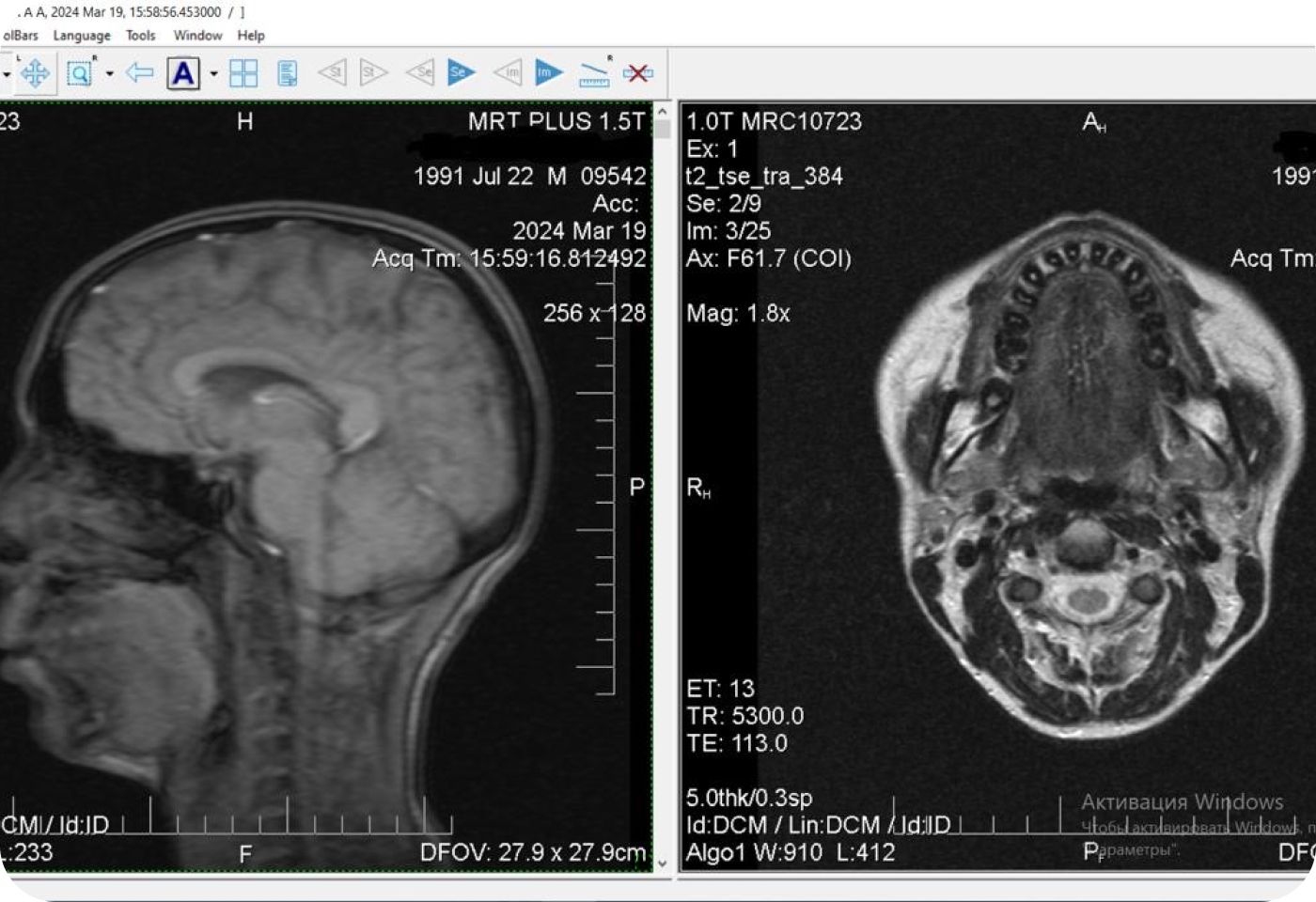Viewport: 1316px width, 902px height.
Task: Click the scrollbar up arrow of left pane
Action: pyautogui.click(x=663, y=112)
